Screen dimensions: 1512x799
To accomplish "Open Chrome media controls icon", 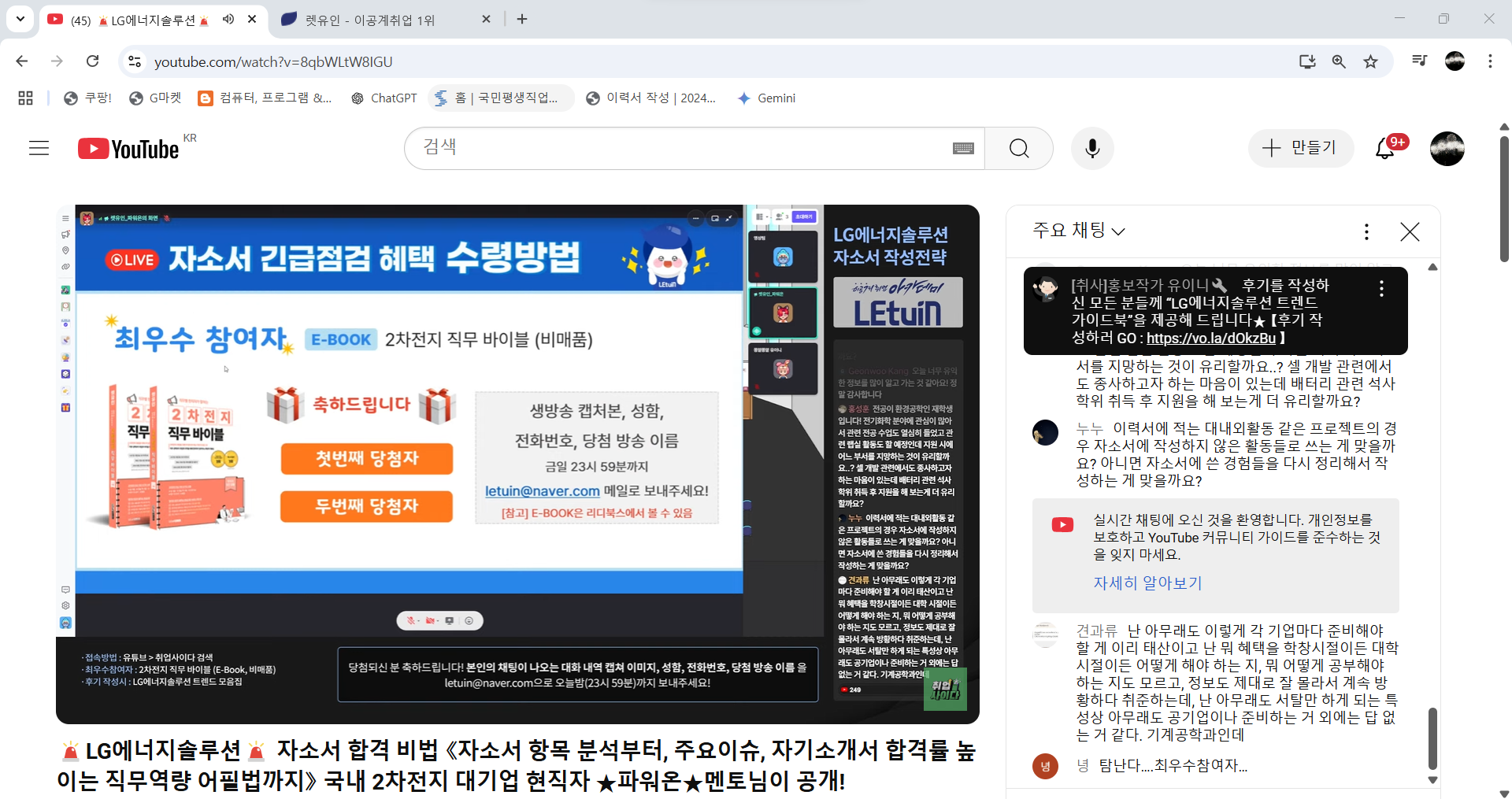I will 1419,61.
